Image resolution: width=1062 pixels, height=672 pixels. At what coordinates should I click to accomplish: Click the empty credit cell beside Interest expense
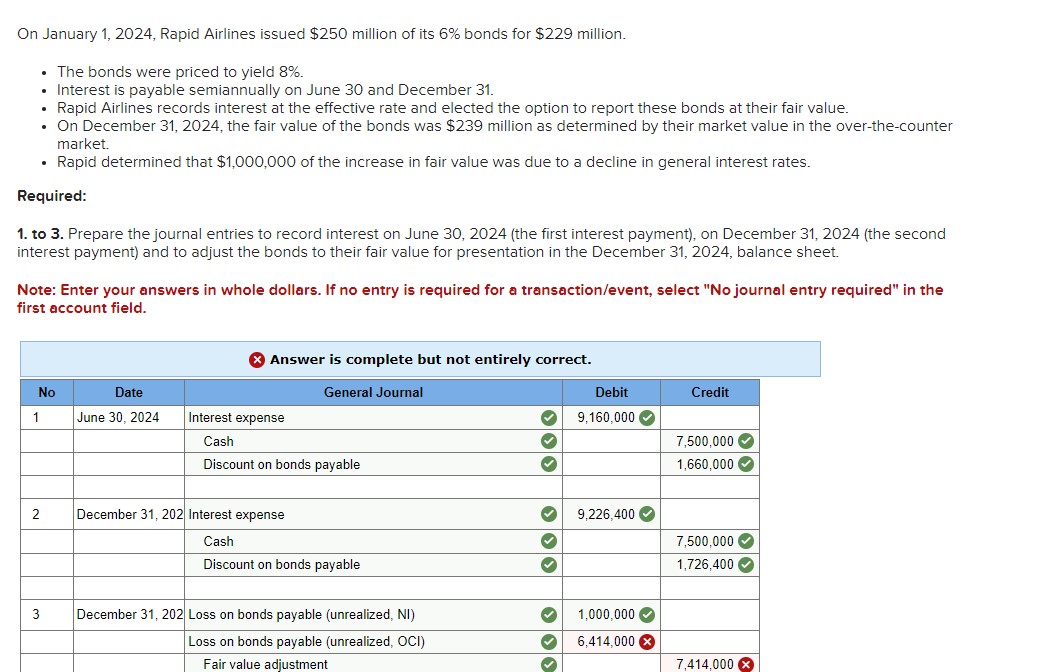pyautogui.click(x=706, y=417)
